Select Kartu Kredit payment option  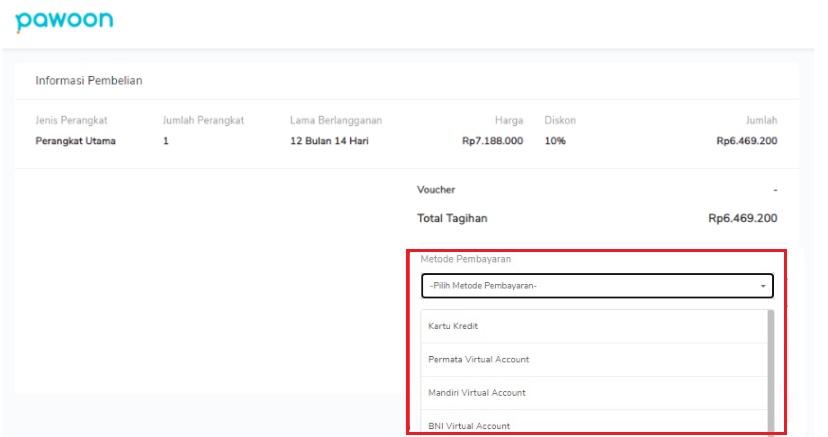point(594,326)
